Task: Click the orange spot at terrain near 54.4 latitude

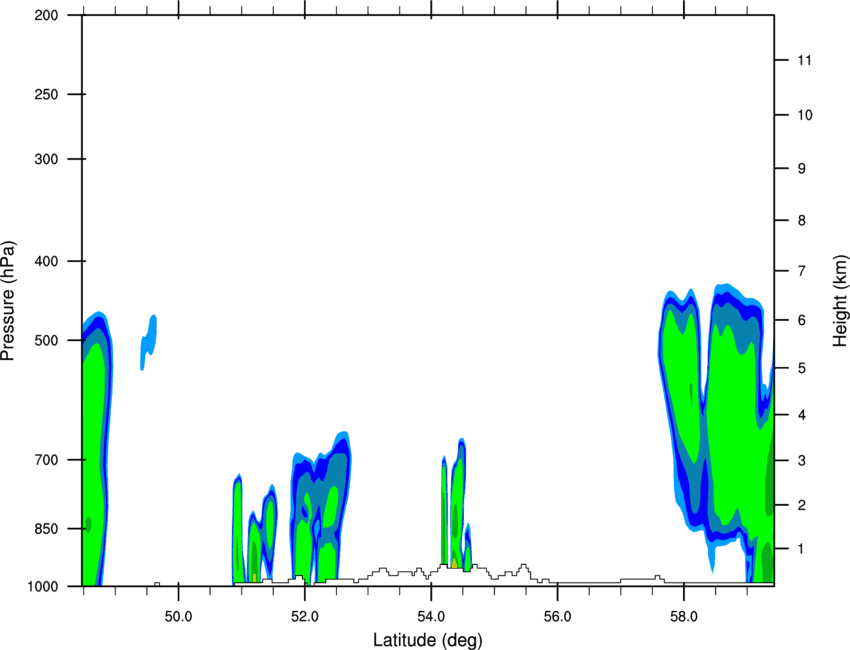Action: pos(454,563)
